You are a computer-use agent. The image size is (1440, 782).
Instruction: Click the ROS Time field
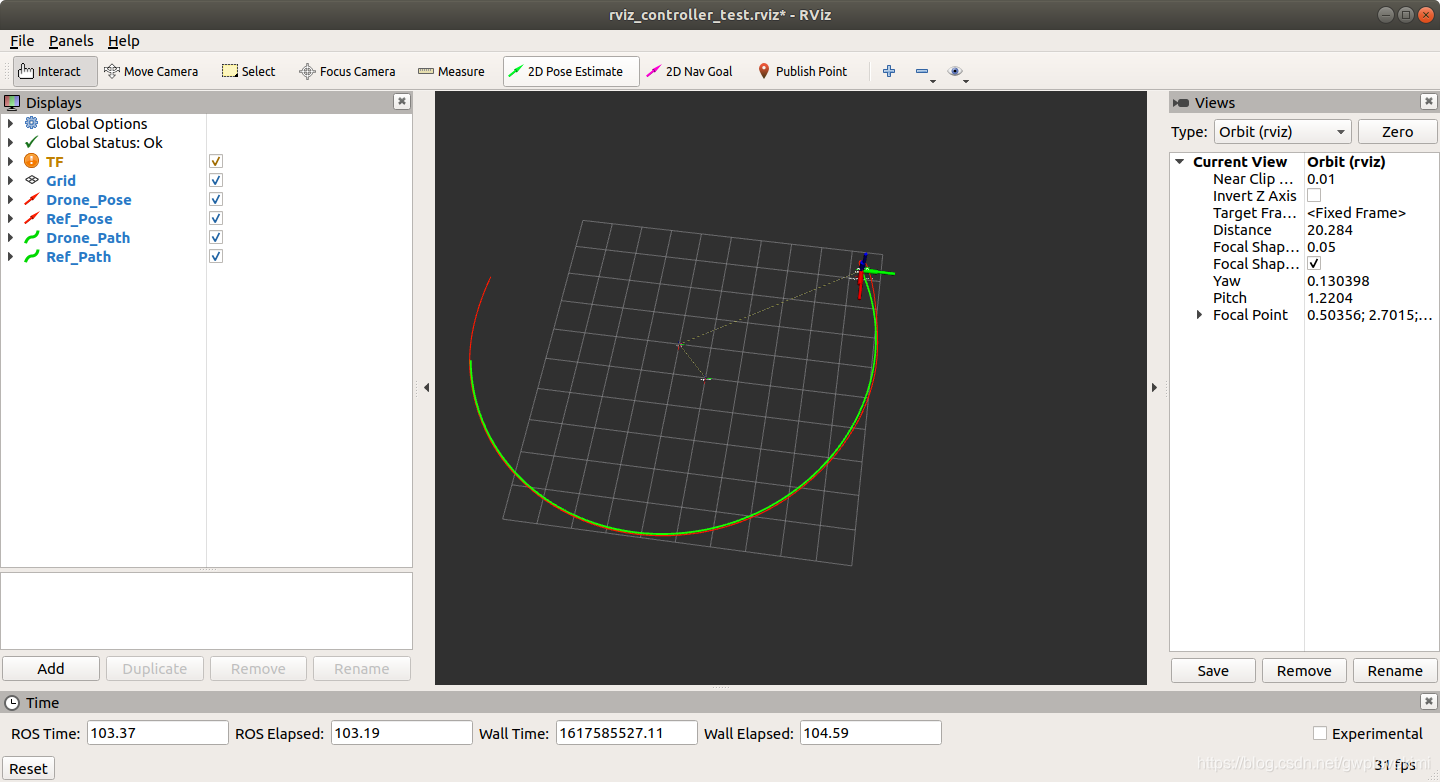tap(158, 733)
